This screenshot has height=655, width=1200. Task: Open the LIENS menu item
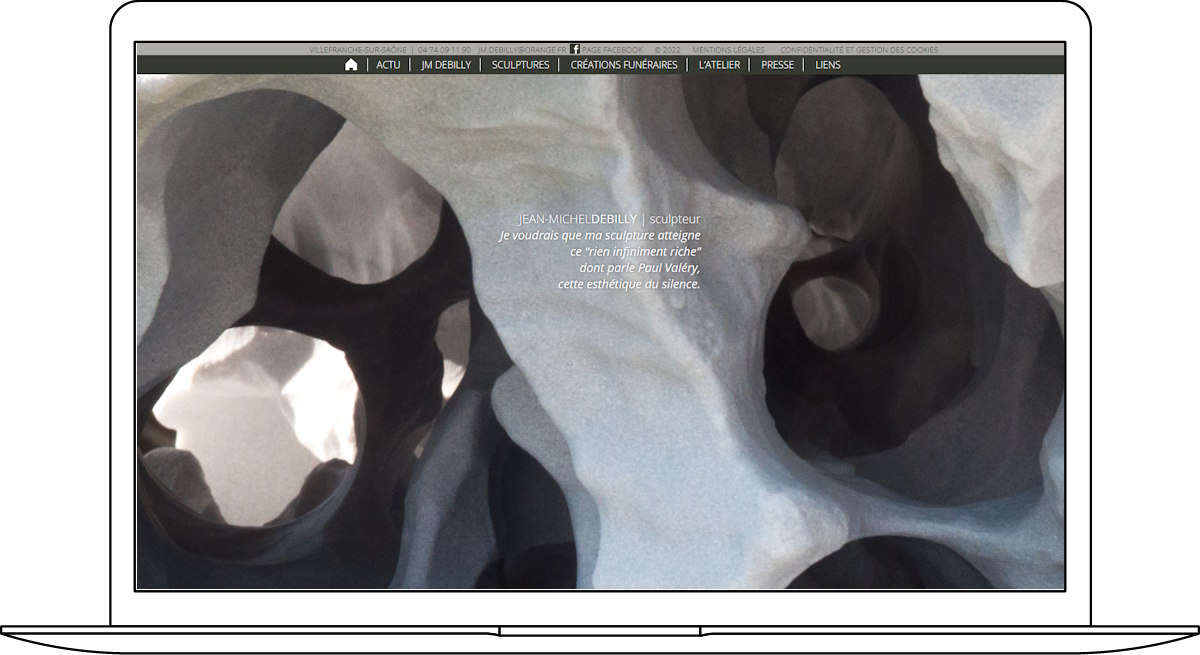tap(828, 65)
